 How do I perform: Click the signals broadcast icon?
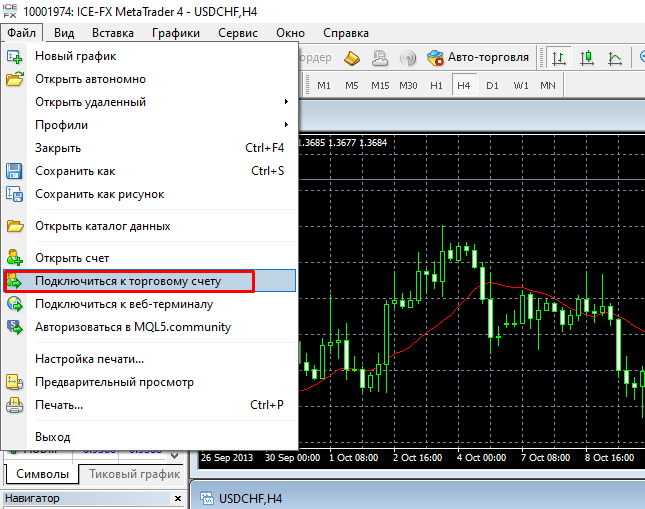(x=408, y=58)
